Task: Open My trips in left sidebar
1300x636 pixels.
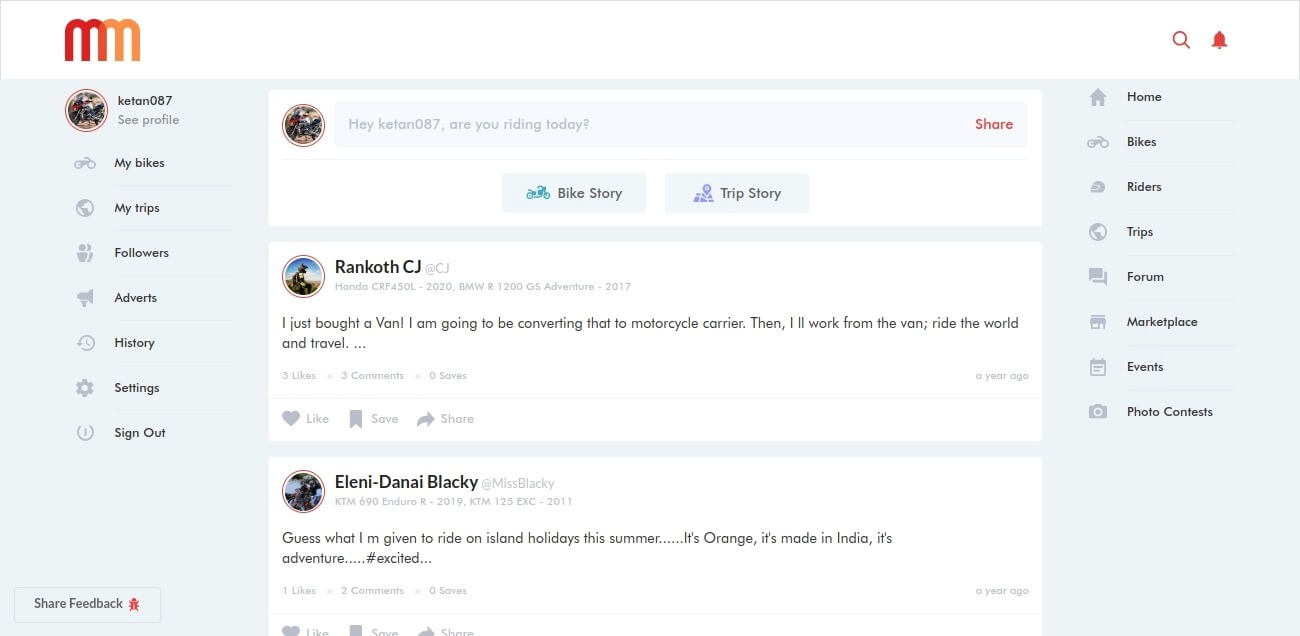Action: coord(137,208)
